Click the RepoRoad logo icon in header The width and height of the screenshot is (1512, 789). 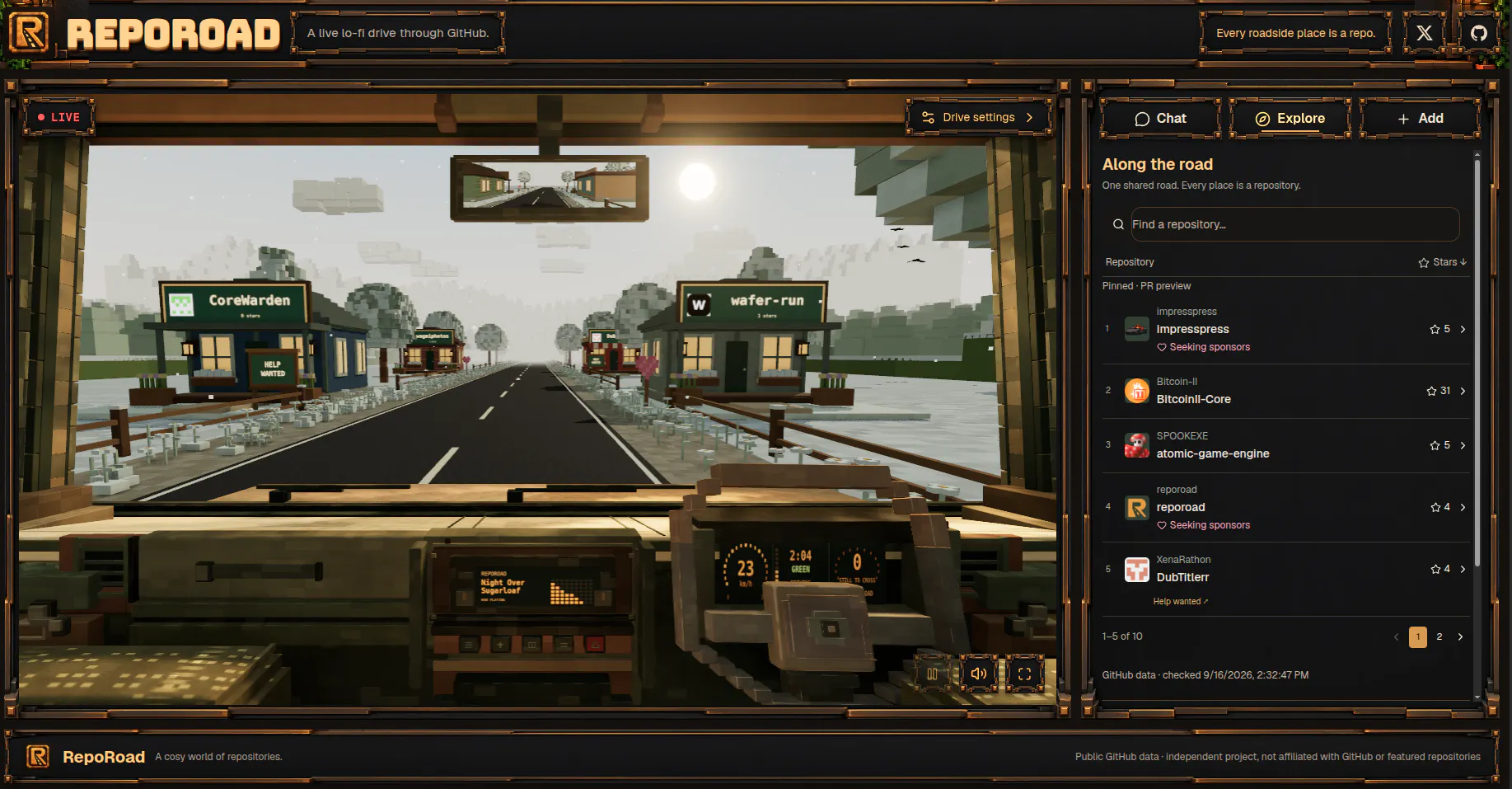30,34
